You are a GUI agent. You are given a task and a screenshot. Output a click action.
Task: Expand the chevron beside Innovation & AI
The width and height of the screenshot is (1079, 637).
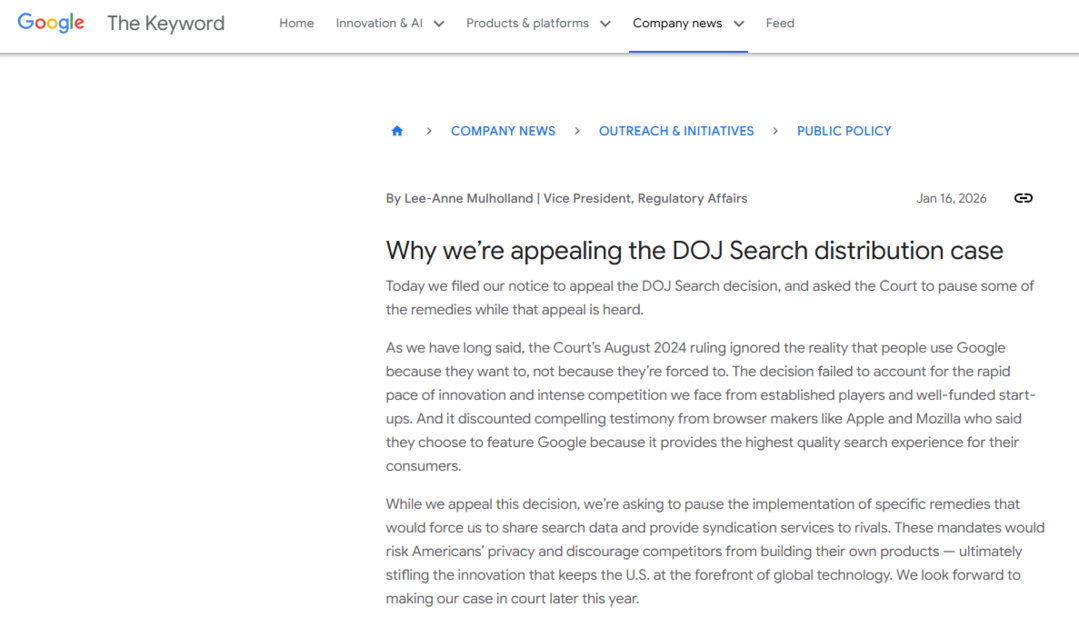439,24
